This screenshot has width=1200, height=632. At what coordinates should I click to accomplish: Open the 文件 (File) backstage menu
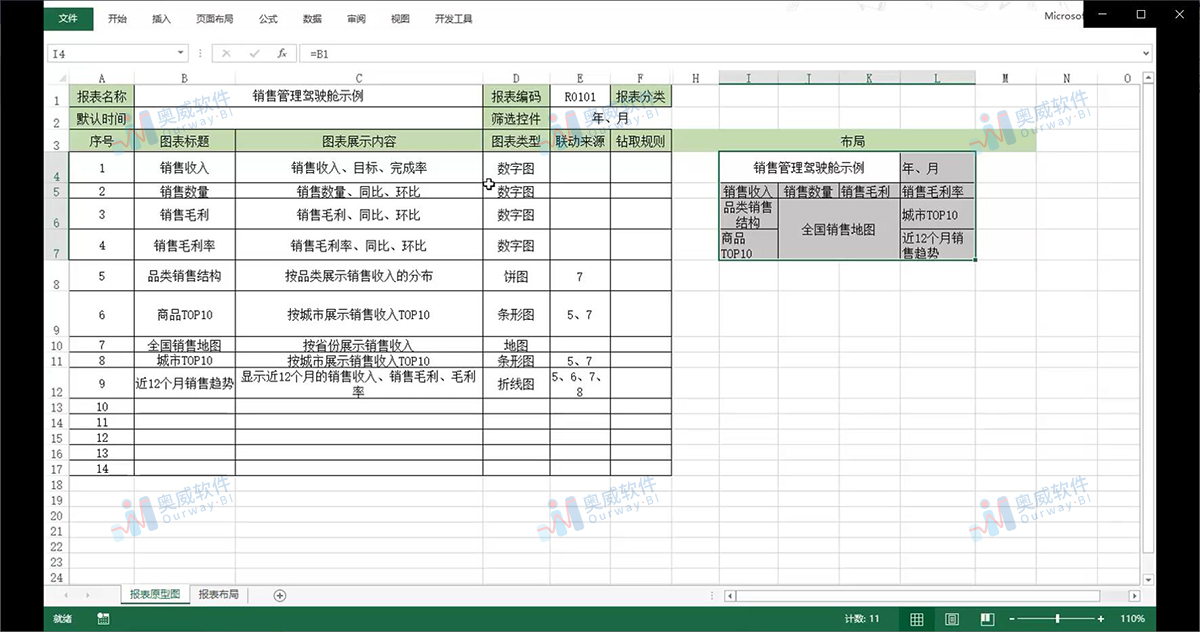tap(68, 18)
